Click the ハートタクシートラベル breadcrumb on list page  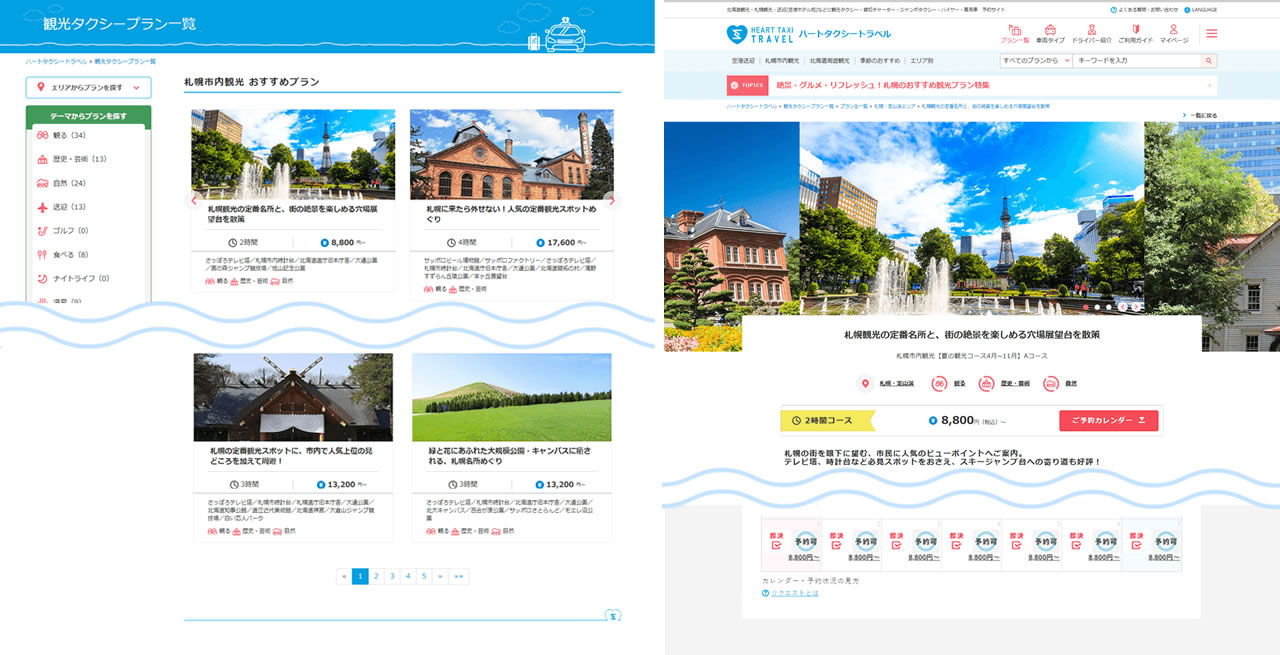coord(56,62)
